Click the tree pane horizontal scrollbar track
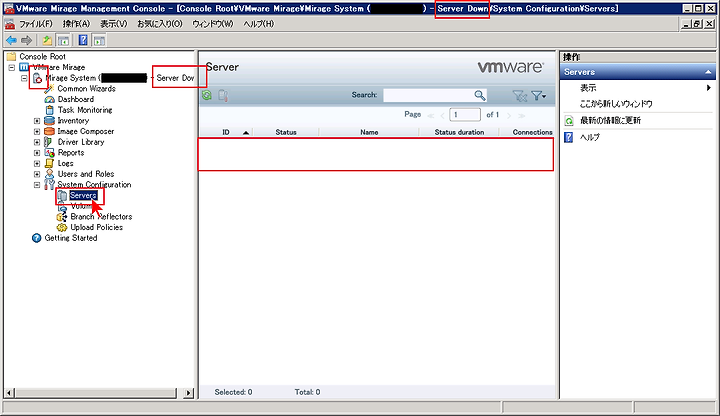 coord(96,393)
